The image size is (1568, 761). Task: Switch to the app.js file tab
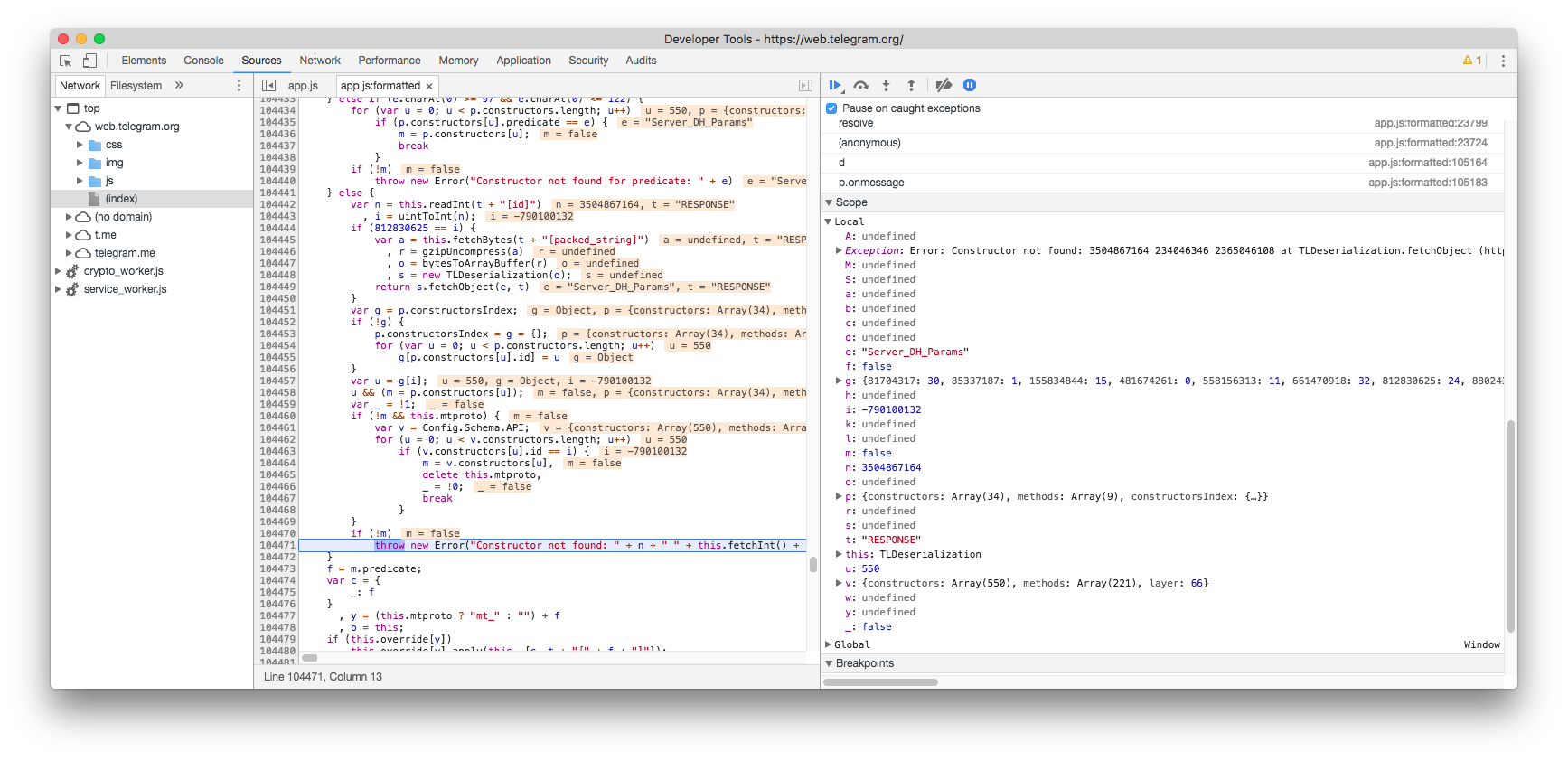(303, 86)
